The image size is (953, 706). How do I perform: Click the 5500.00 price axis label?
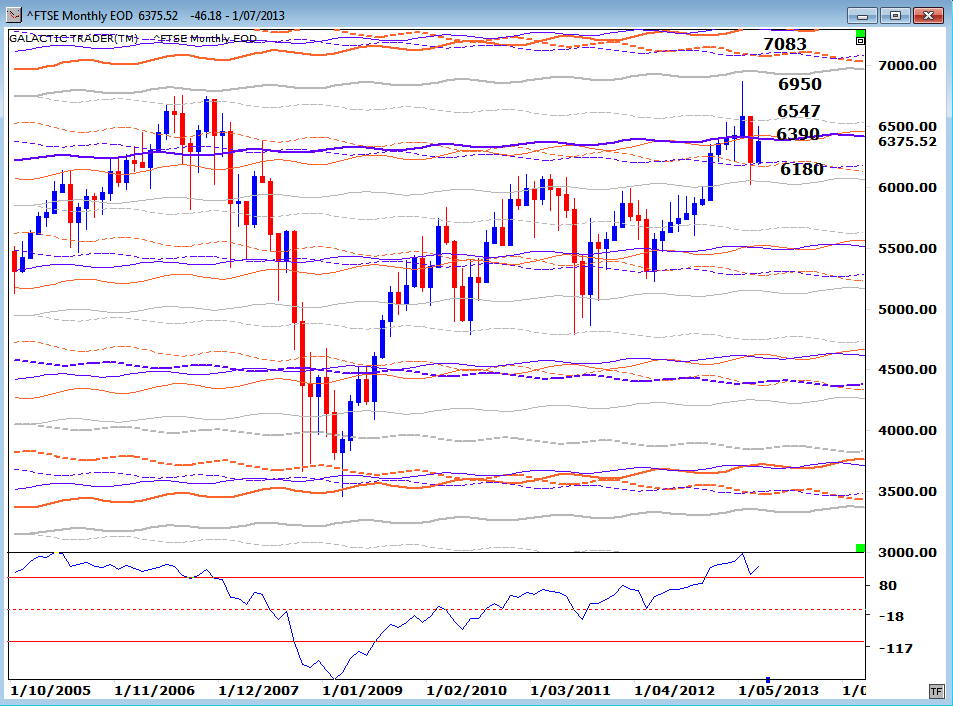pos(907,248)
